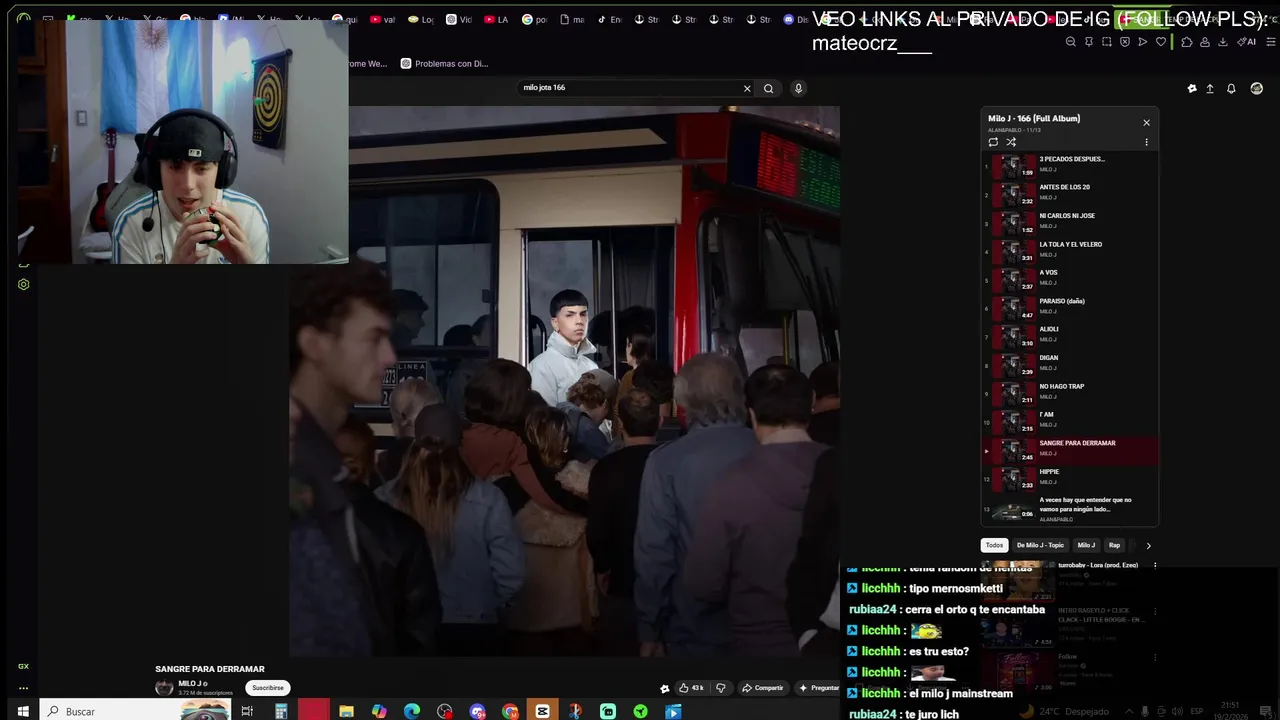Select the 'A VOS' playlist entry

coord(1070,278)
